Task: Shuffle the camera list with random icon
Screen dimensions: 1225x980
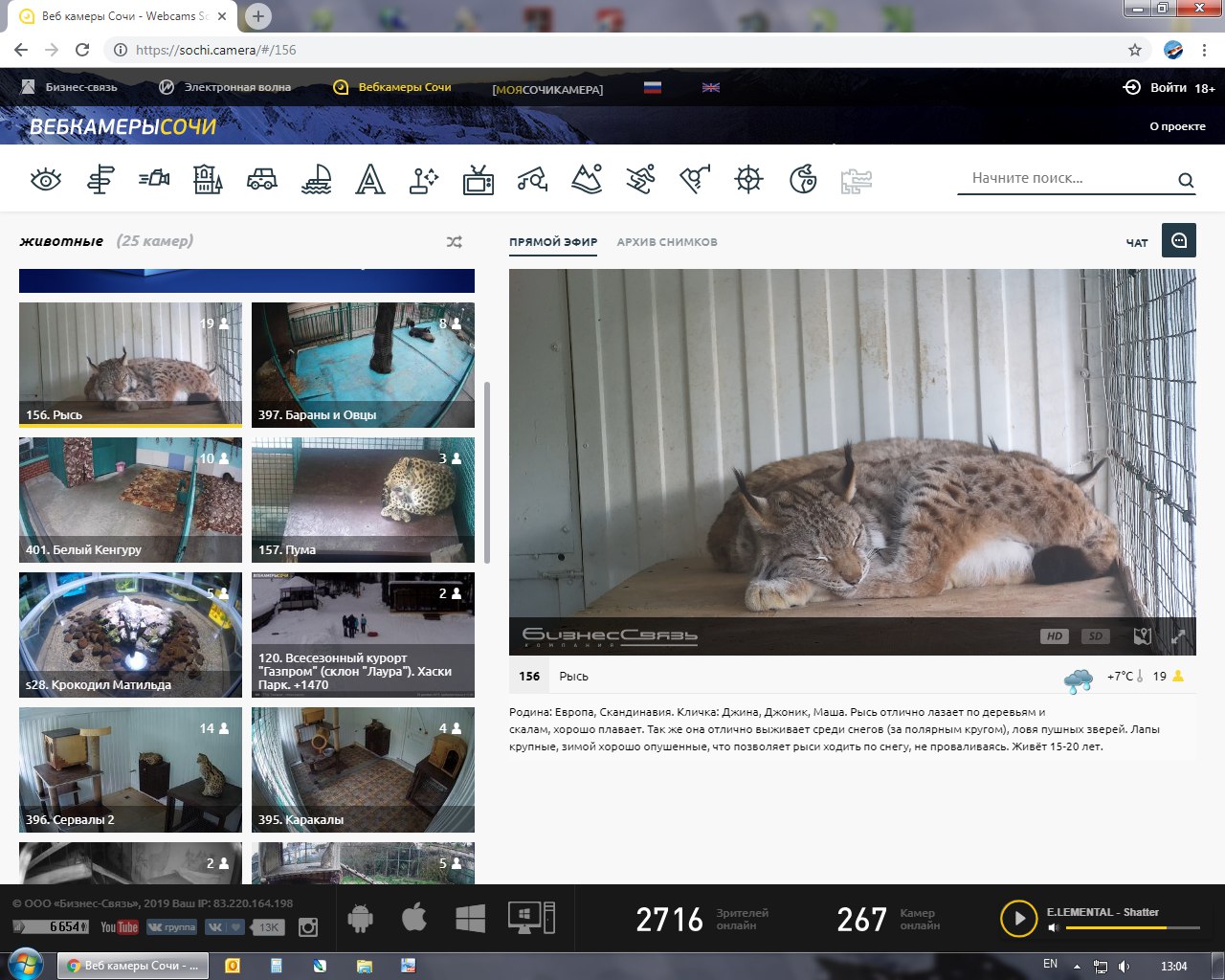Action: click(x=455, y=242)
